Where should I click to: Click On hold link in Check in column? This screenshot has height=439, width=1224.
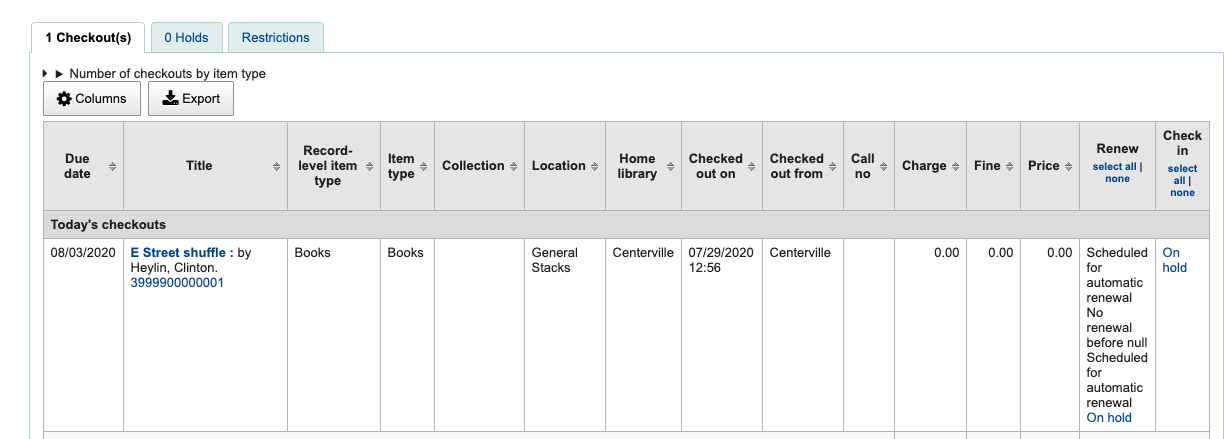[1174, 260]
